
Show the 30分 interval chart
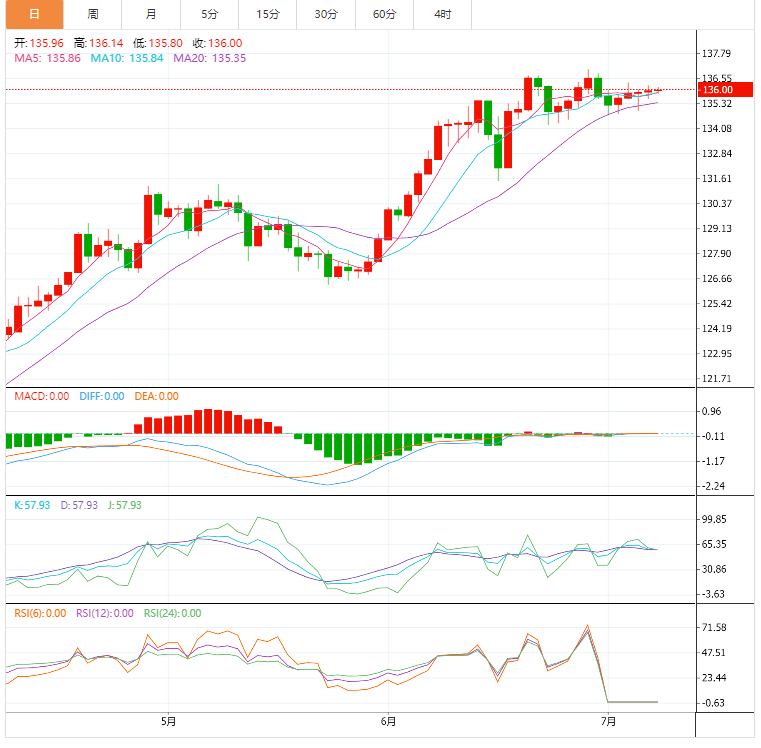click(x=325, y=14)
